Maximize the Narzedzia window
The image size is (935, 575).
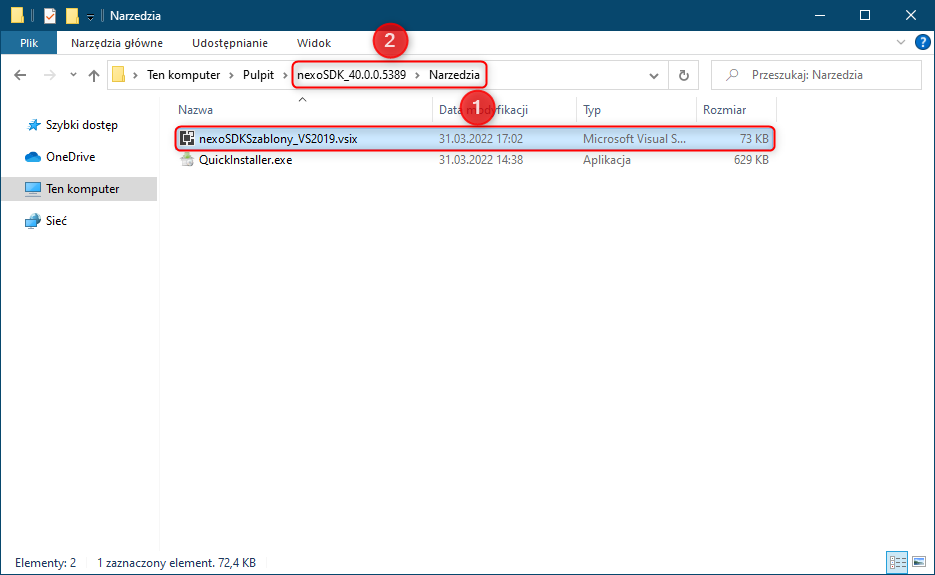865,16
